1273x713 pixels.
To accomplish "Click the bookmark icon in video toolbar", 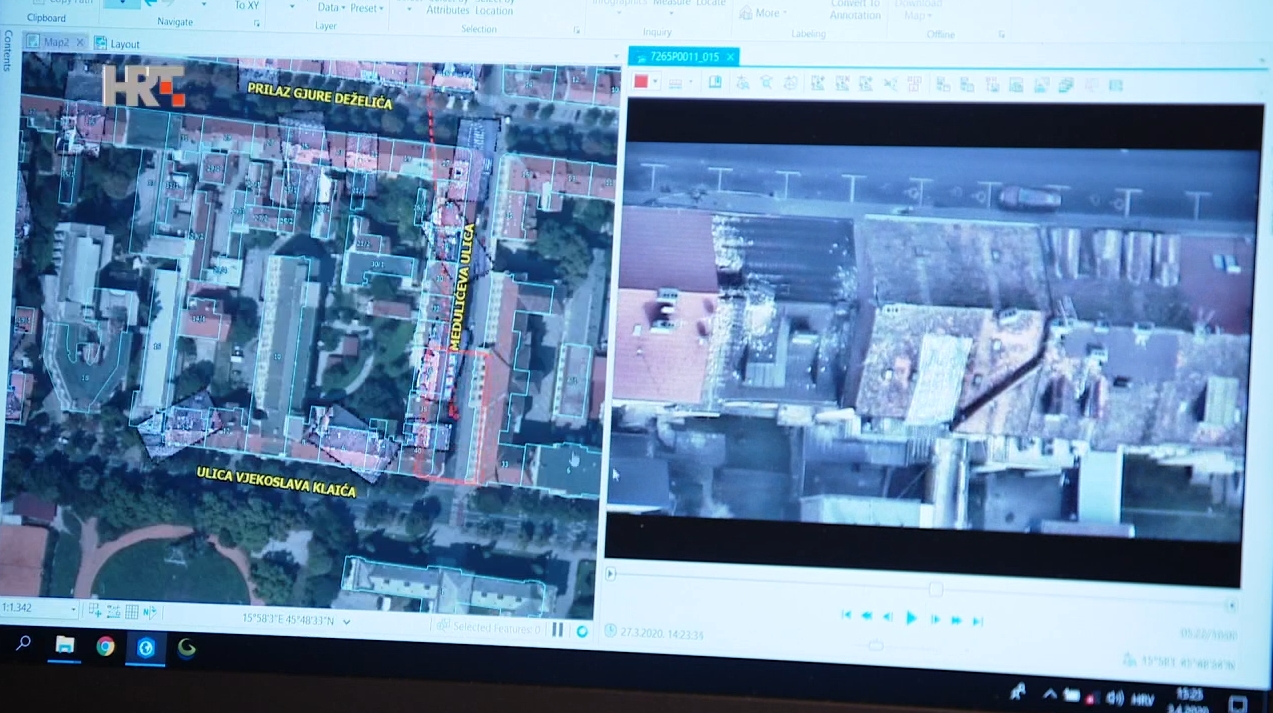I will click(715, 82).
